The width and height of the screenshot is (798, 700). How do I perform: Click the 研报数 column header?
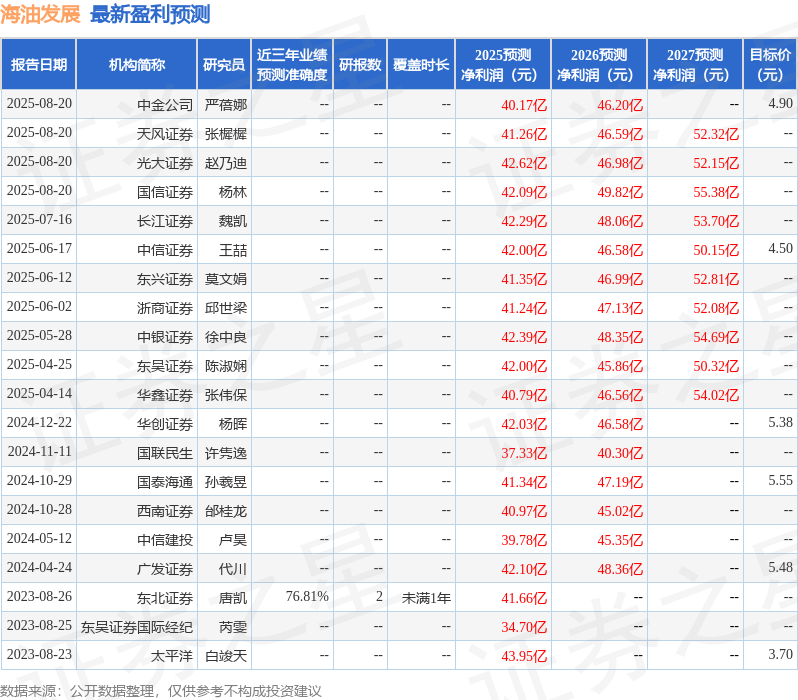pos(360,65)
